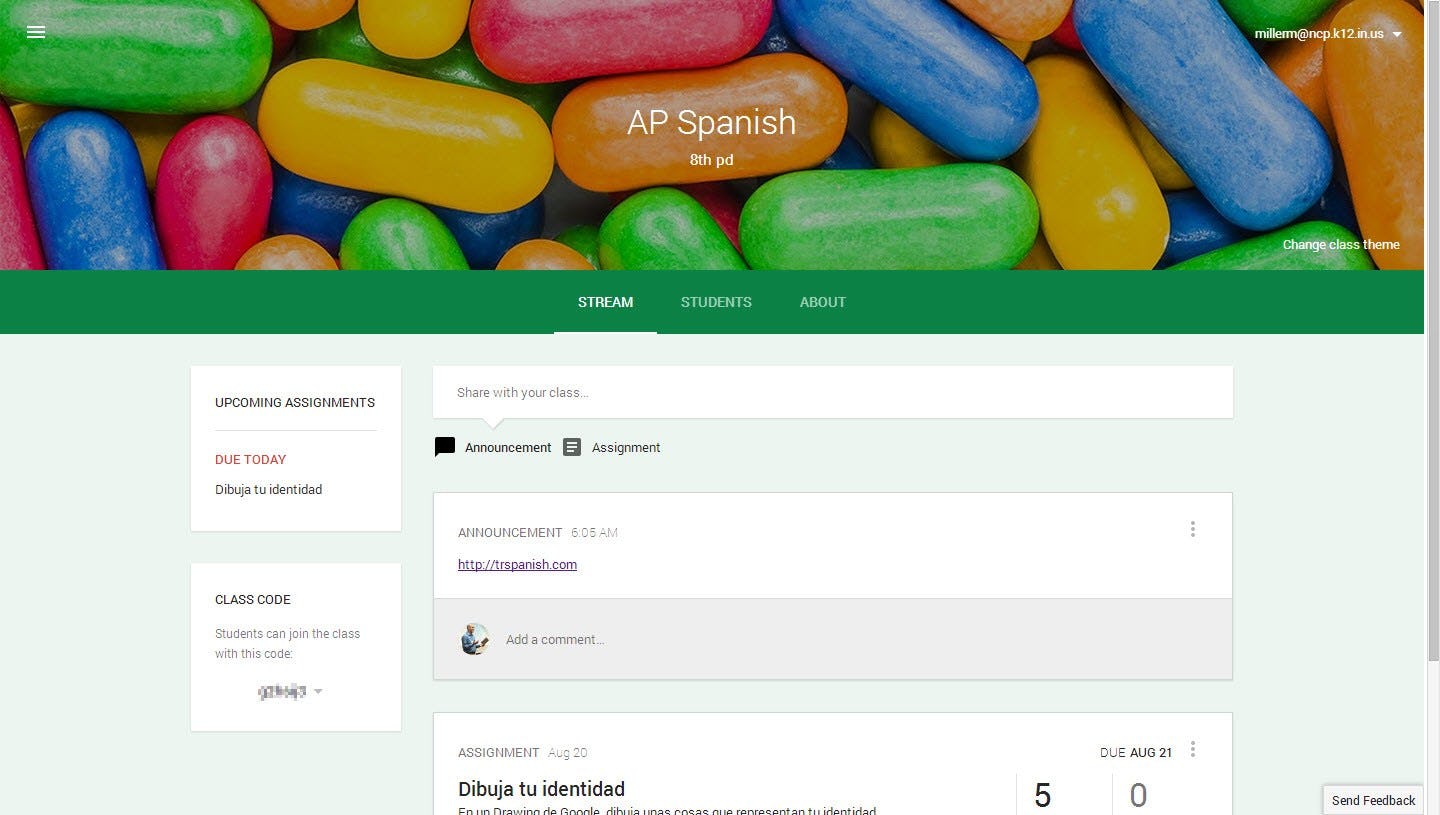Click the Send Feedback button
This screenshot has height=815, width=1440.
pyautogui.click(x=1373, y=800)
